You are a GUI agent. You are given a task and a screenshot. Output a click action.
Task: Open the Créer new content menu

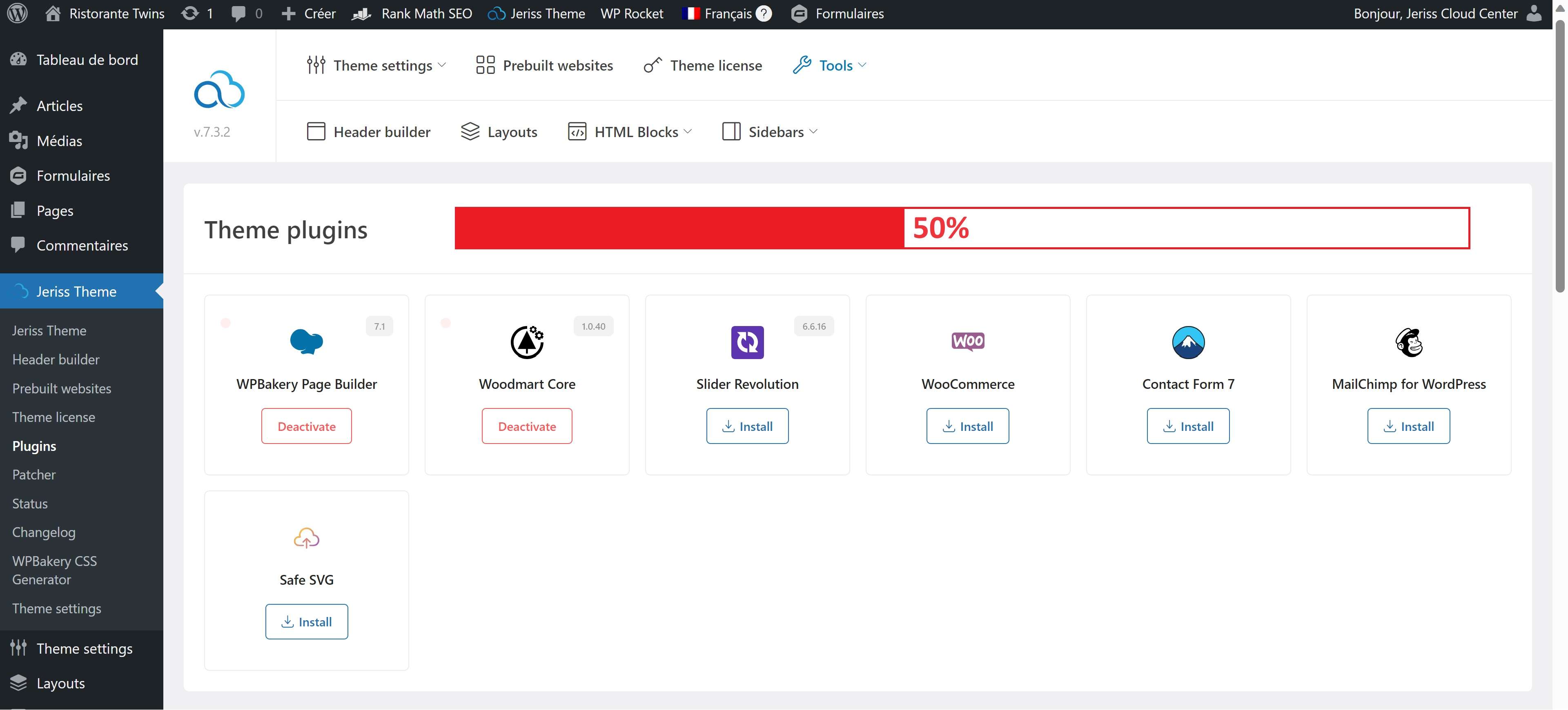click(x=309, y=13)
